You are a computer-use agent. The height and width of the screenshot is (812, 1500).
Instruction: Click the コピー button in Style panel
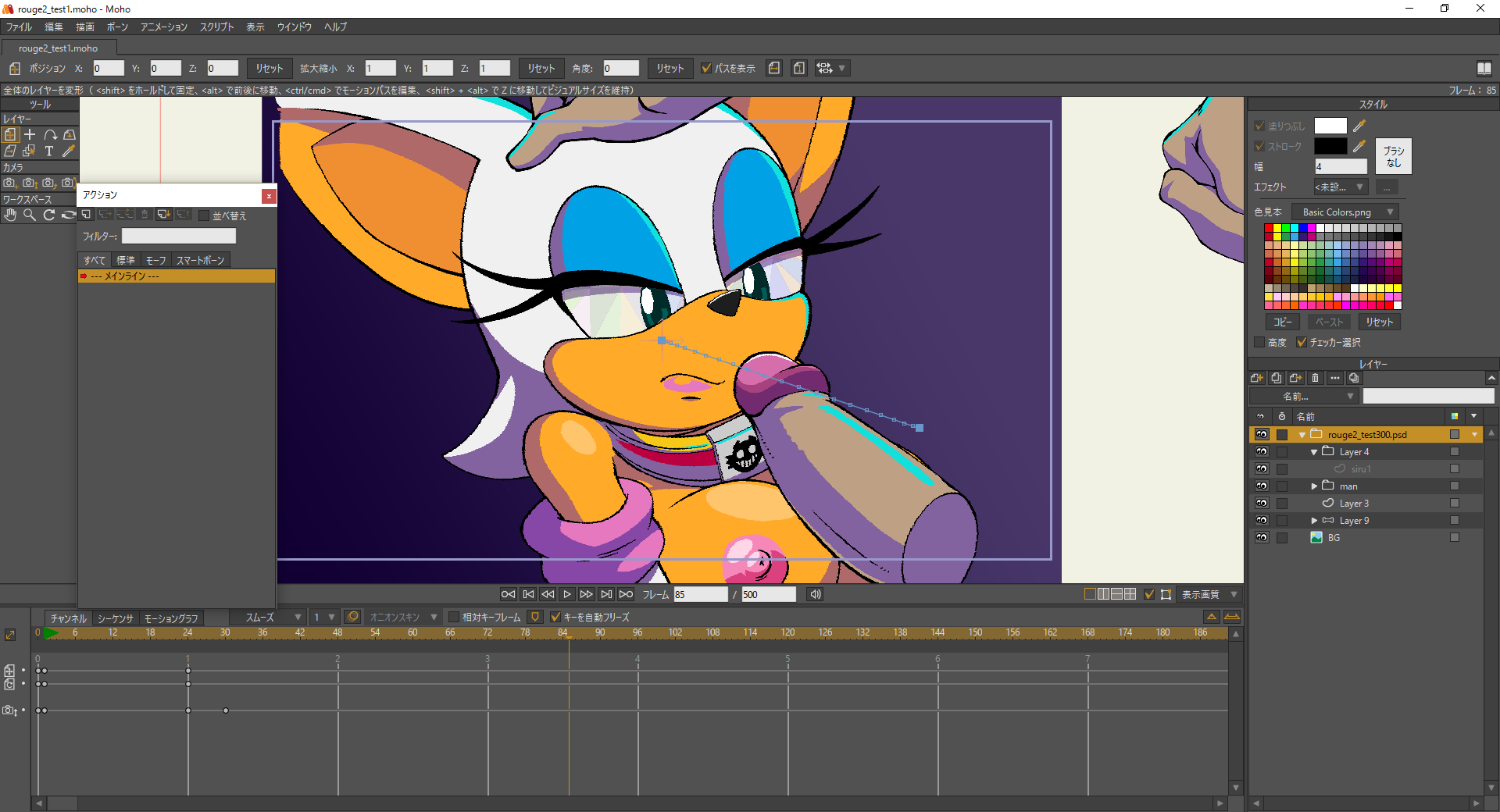click(x=1282, y=322)
